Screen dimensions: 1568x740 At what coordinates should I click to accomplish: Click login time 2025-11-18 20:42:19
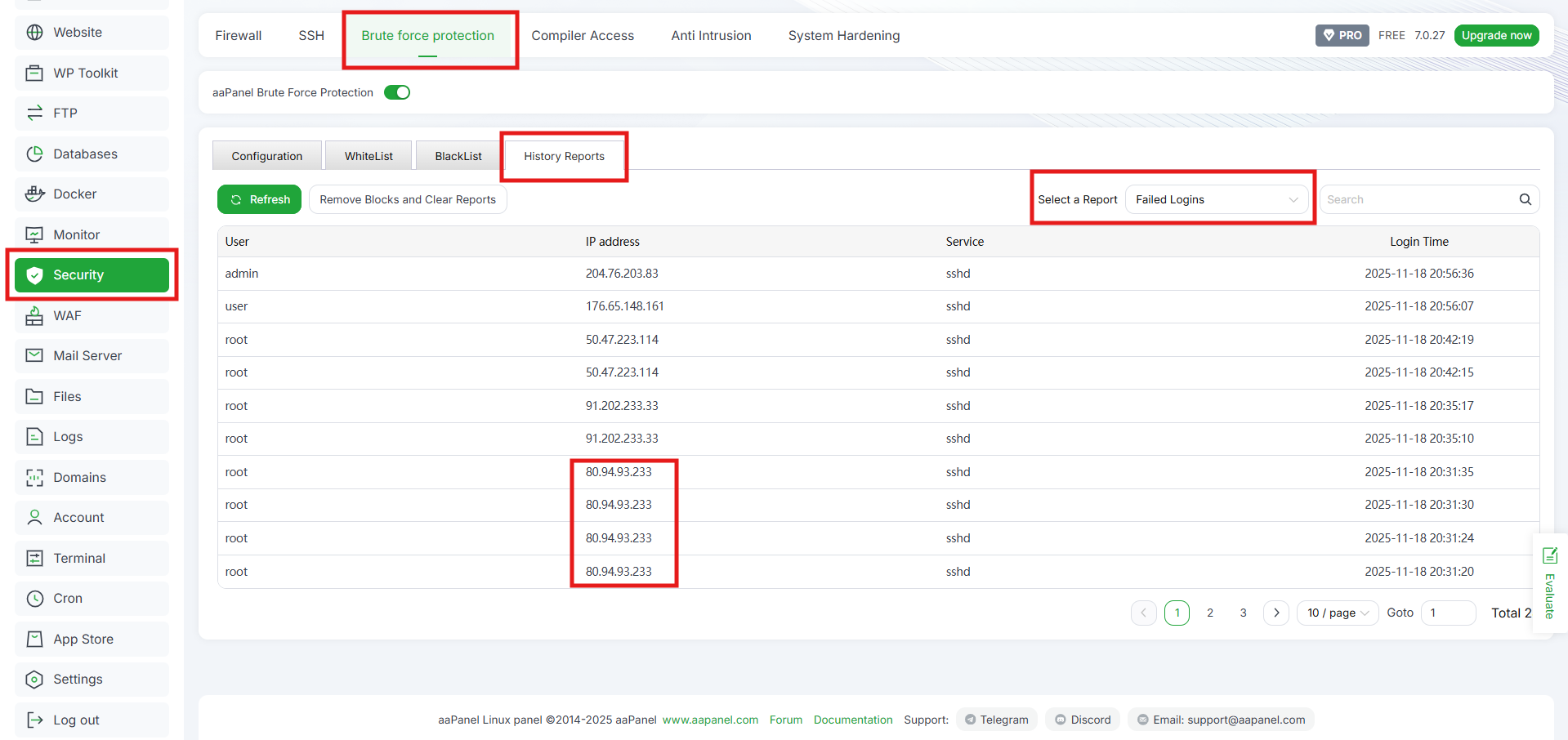(1419, 340)
